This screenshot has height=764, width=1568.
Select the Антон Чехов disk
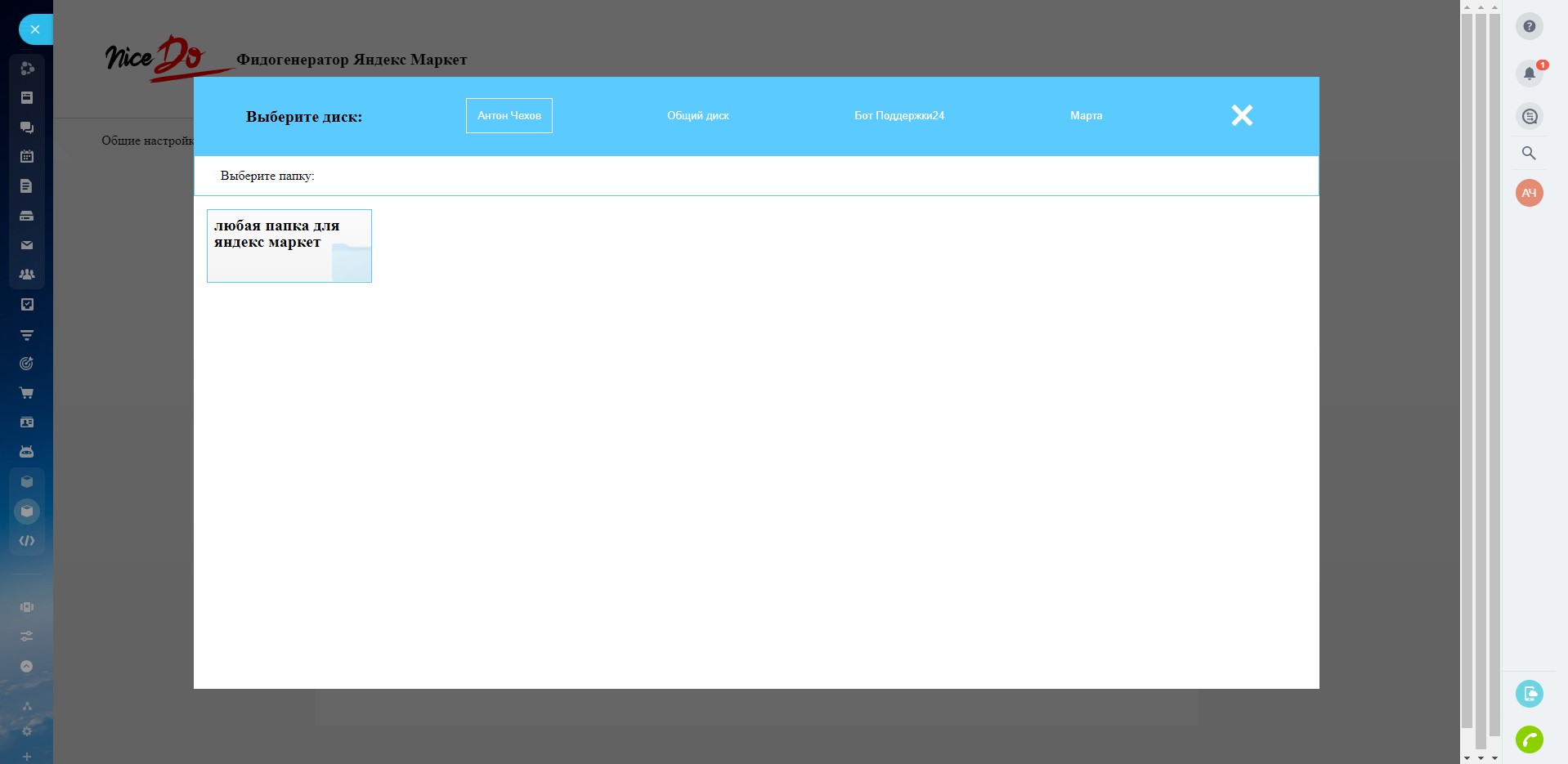click(509, 116)
